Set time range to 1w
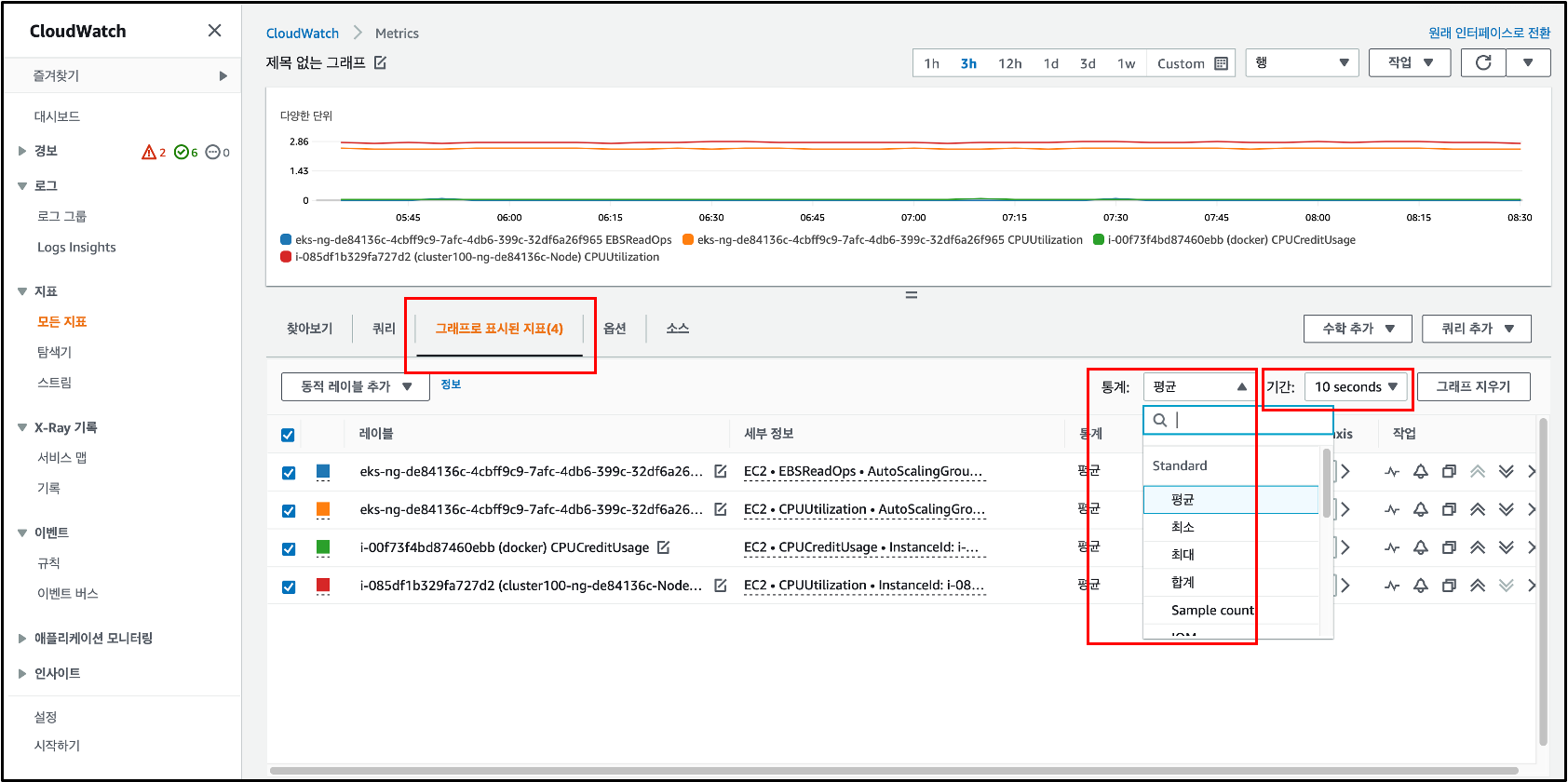The width and height of the screenshot is (1568, 782). (x=1126, y=63)
